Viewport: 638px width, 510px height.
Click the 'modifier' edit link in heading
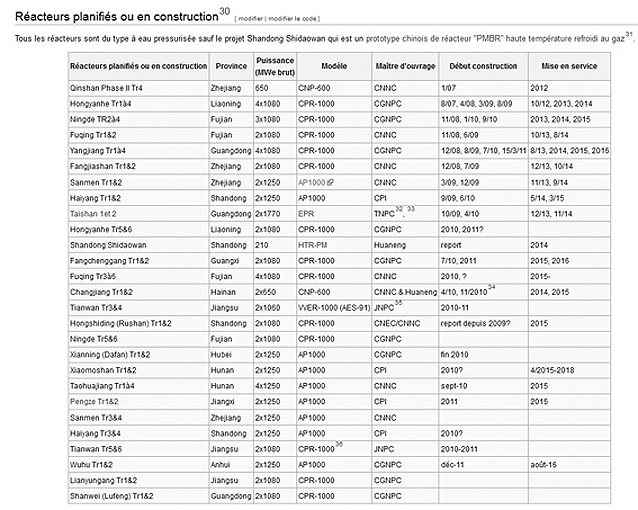pos(251,19)
